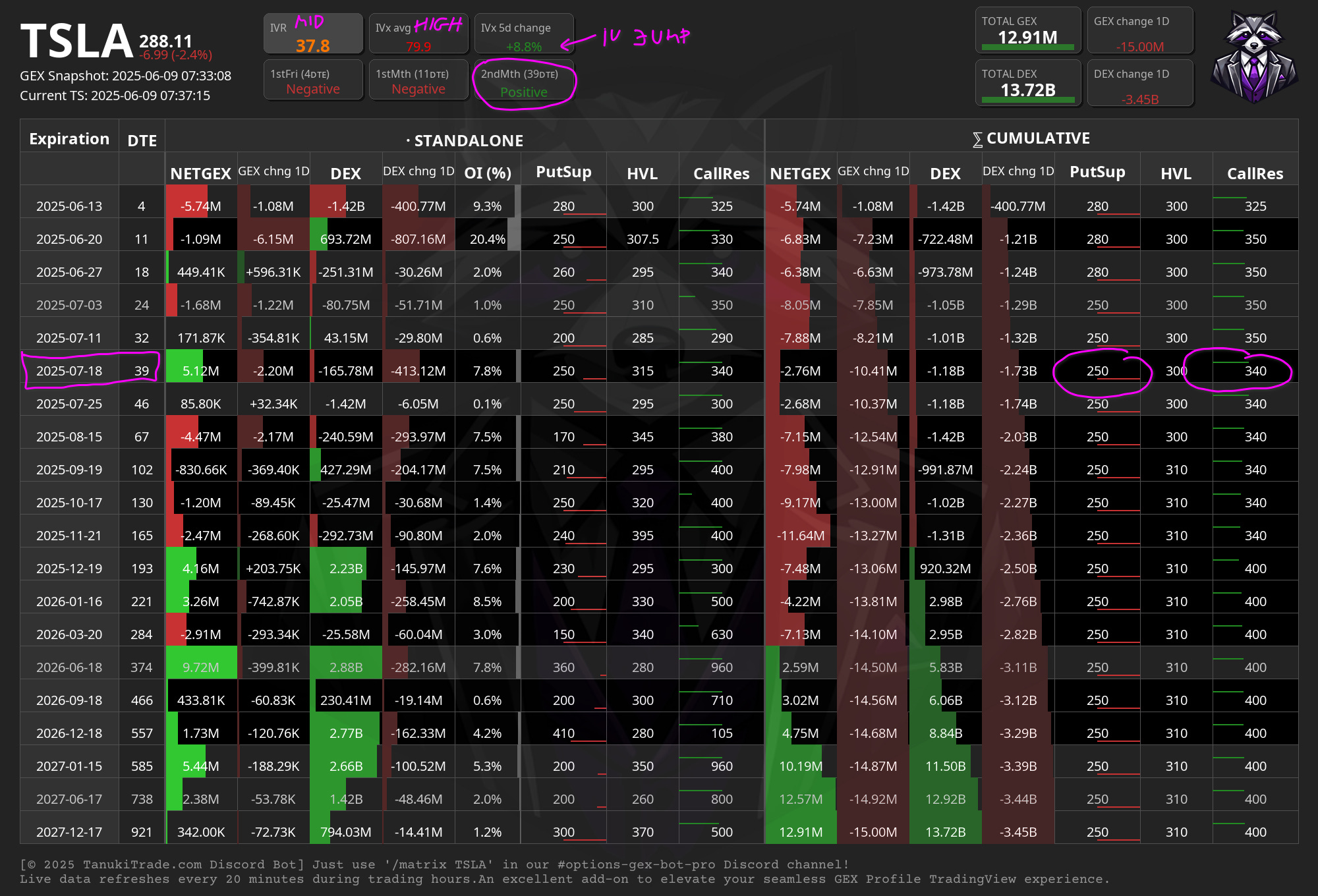Click circled cumulative CallRes 340 cell
Viewport: 1318px width, 896px height.
click(1255, 371)
